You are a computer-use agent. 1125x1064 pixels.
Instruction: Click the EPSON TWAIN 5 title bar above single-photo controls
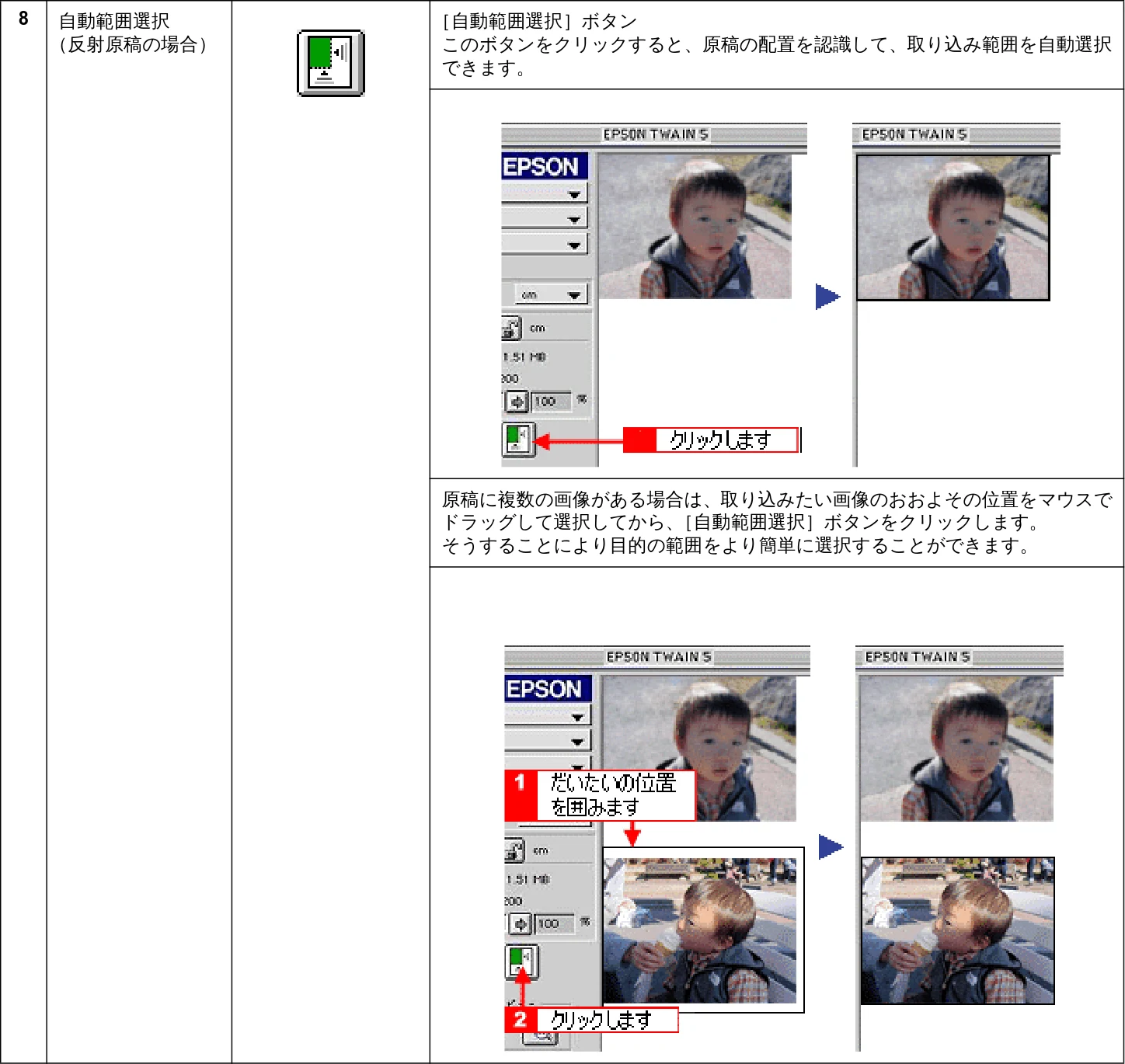coord(654,134)
